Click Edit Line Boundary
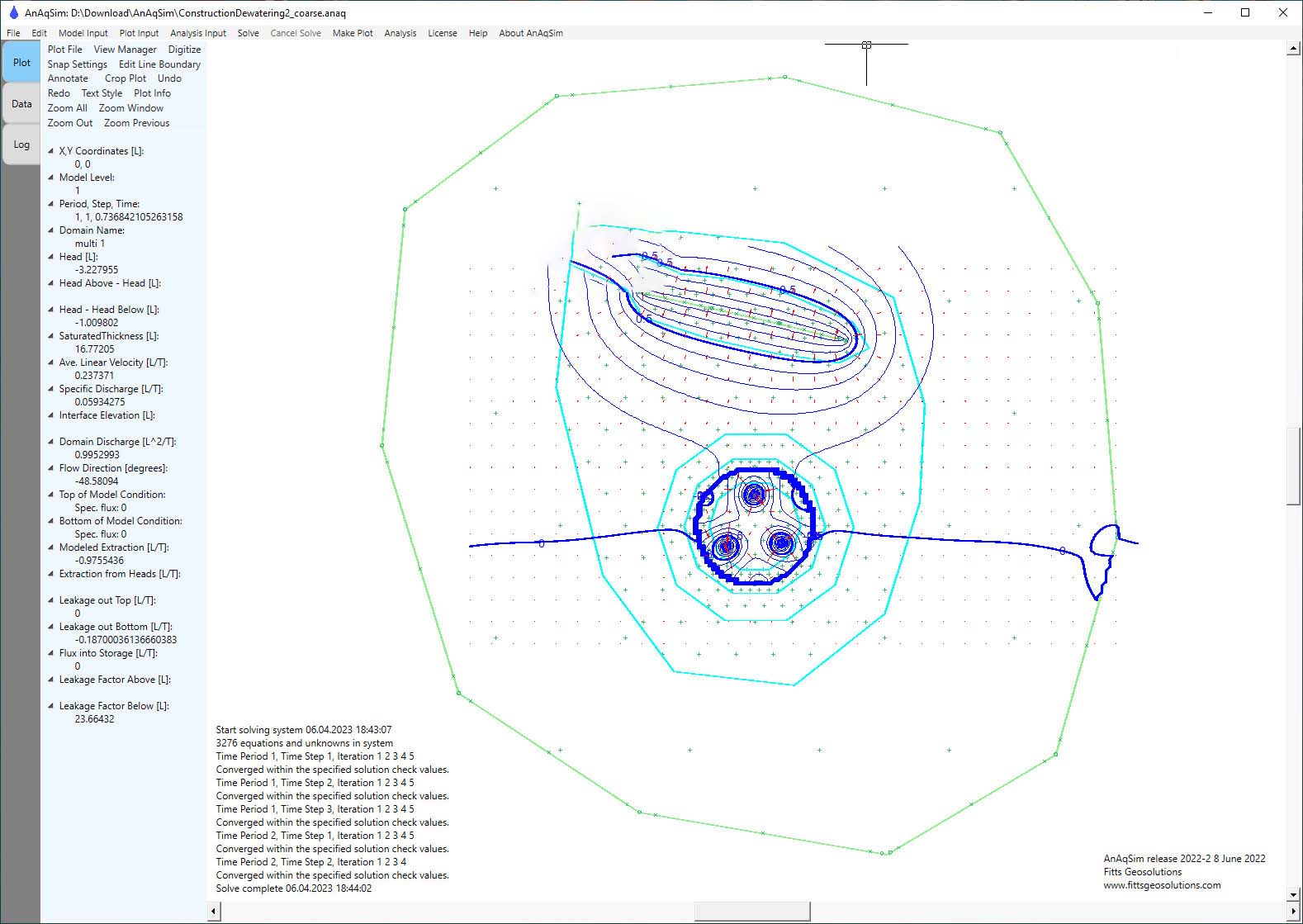Image resolution: width=1303 pixels, height=924 pixels. click(159, 64)
